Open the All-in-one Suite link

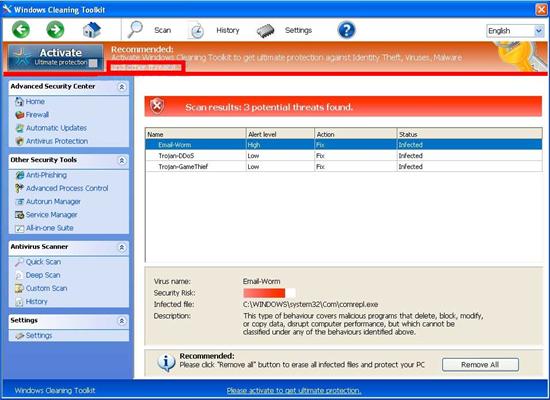coord(50,228)
